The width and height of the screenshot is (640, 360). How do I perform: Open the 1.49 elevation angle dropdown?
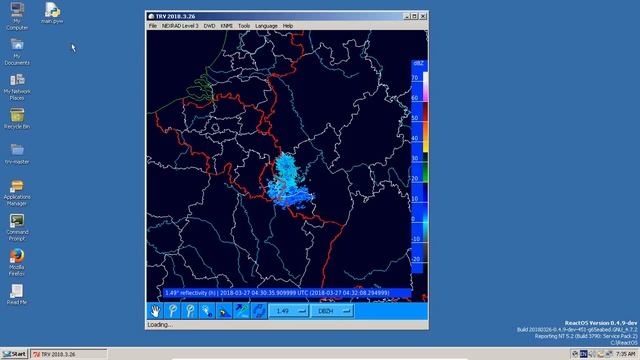coord(289,311)
